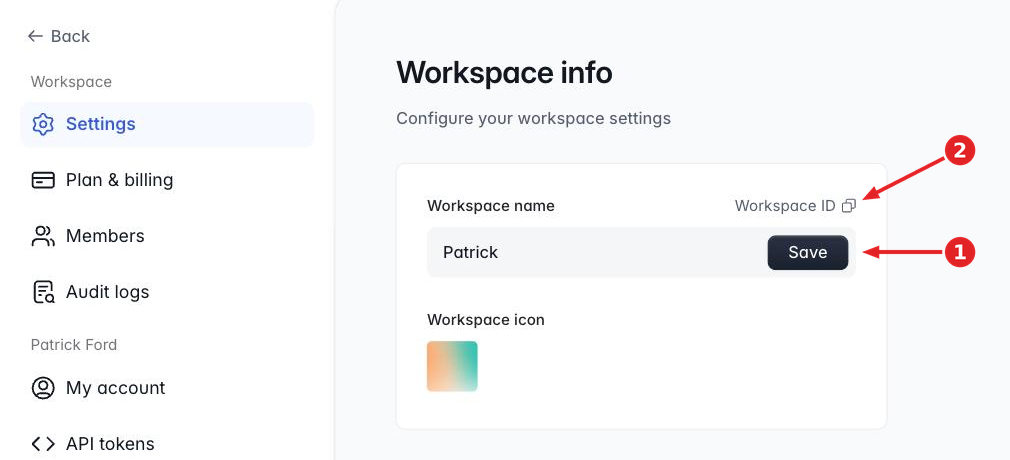The width and height of the screenshot is (1010, 460).
Task: Click the 'Workspace info' heading
Action: coord(504,72)
